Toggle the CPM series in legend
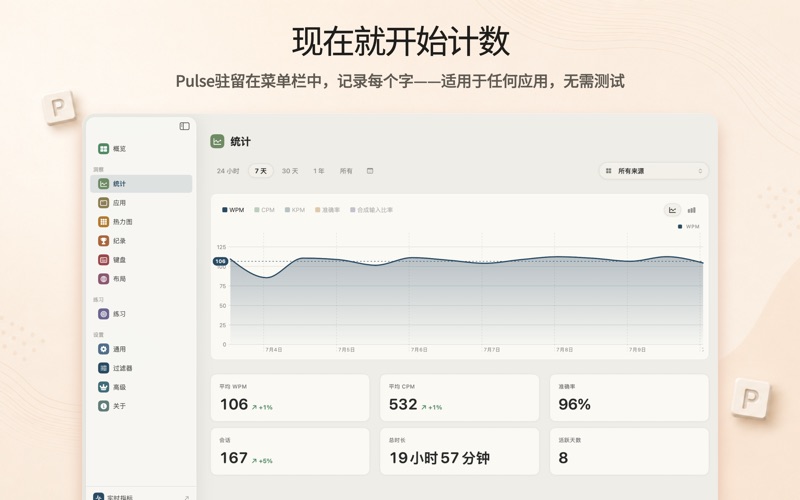The height and width of the screenshot is (500, 800). tap(265, 210)
